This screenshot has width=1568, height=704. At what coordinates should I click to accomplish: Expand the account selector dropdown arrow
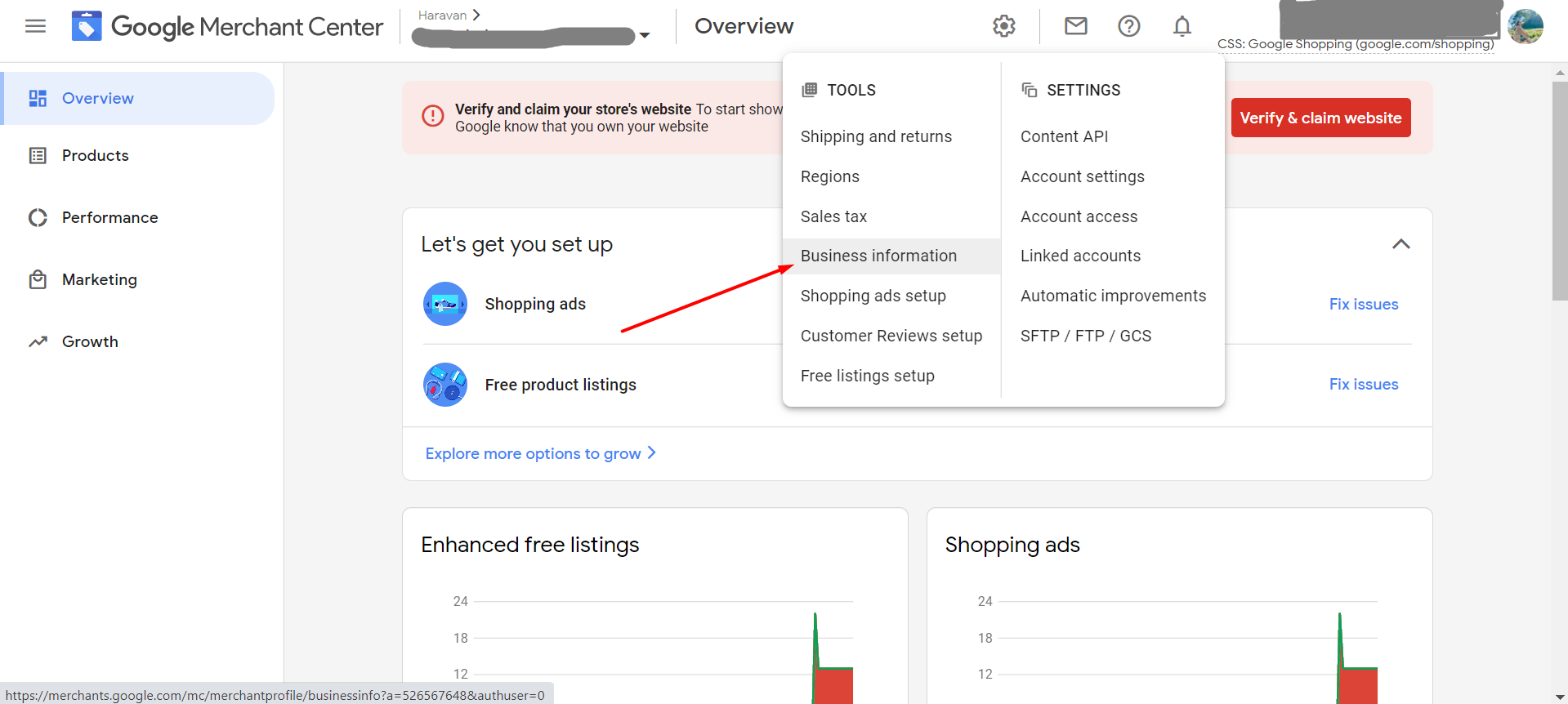click(x=645, y=35)
